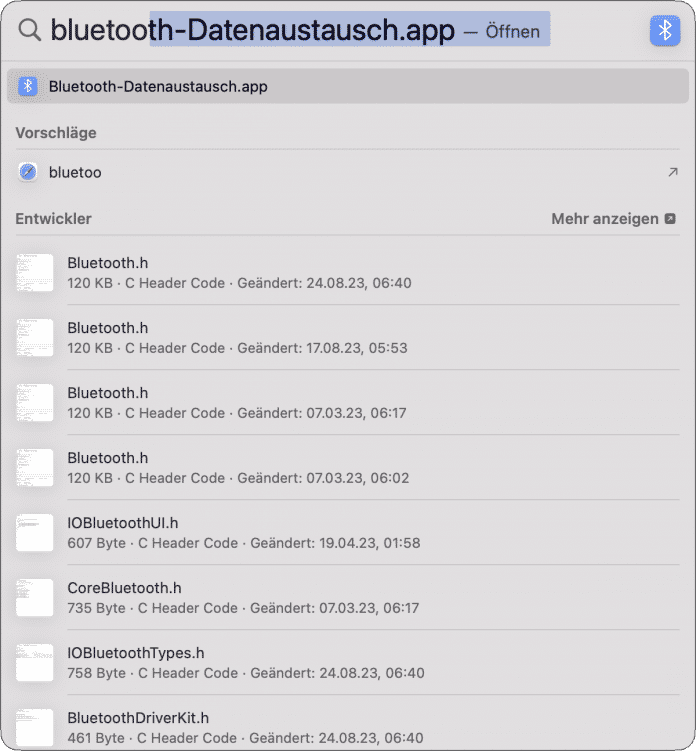Select Bluetooth.h changed 24.08.23, 06:40
The image size is (696, 751).
(x=348, y=273)
